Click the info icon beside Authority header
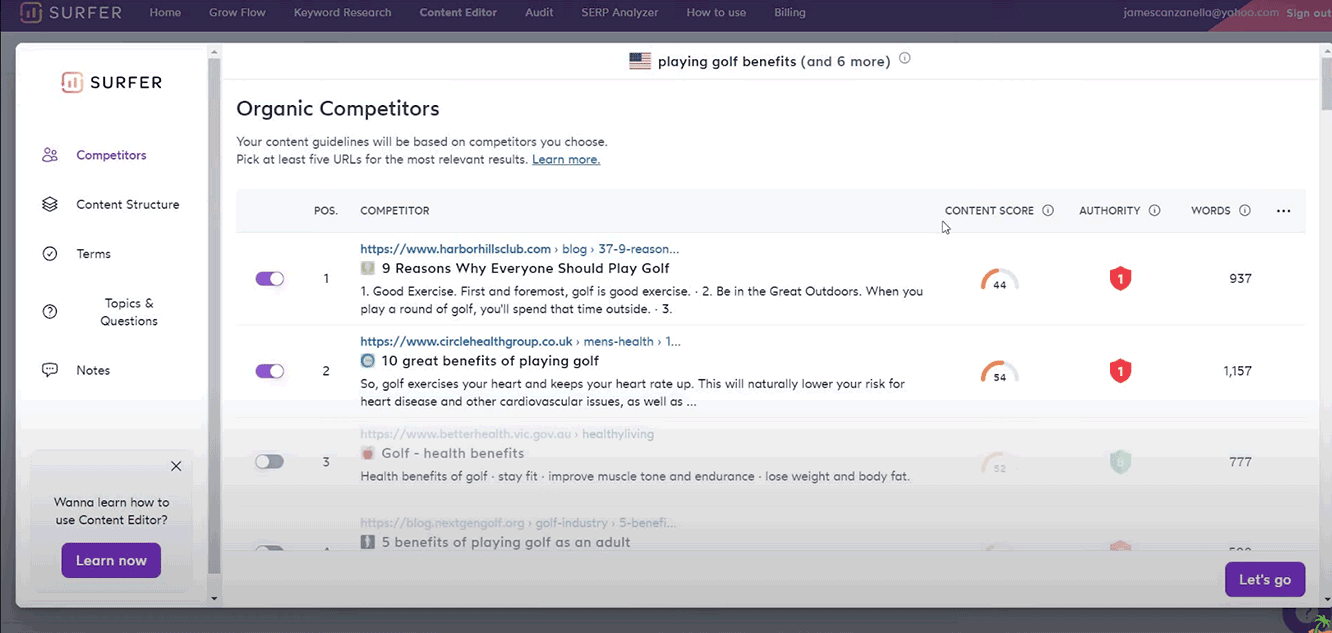Image resolution: width=1332 pixels, height=633 pixels. tap(1154, 211)
